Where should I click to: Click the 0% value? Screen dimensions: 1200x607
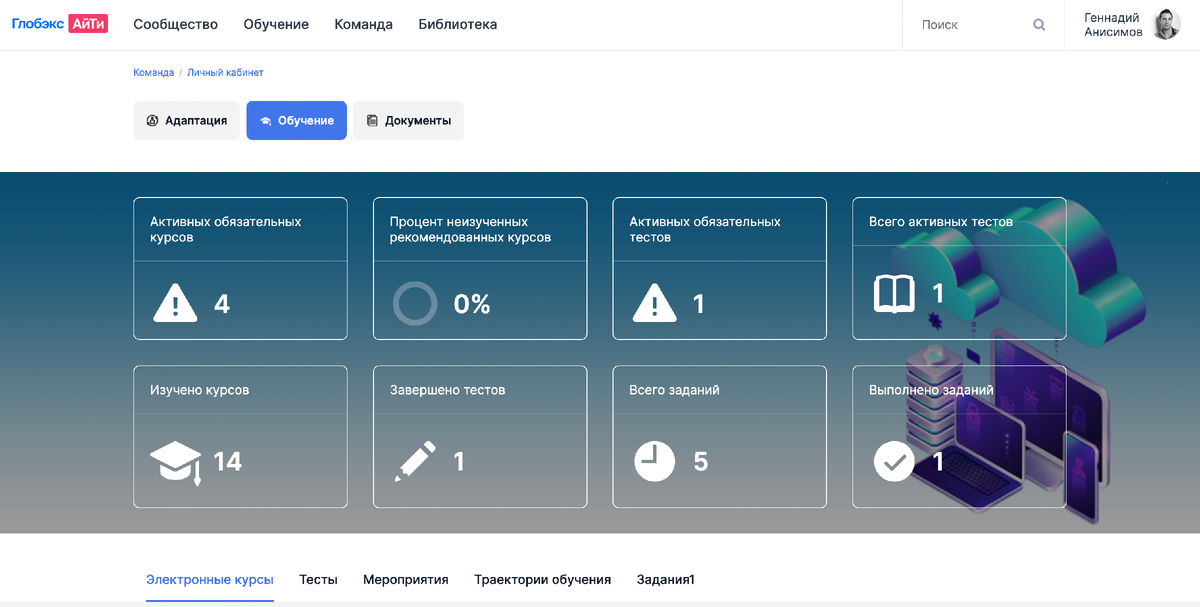point(472,303)
